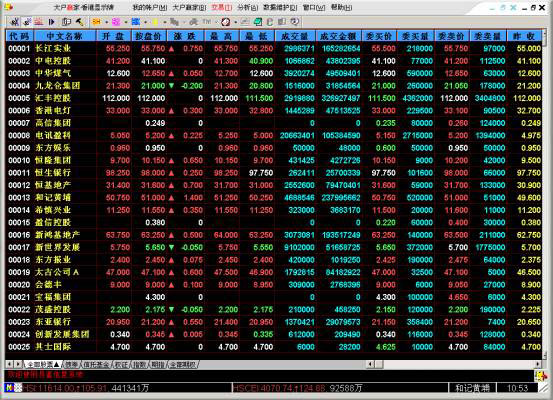Expand dropdown arrow next to blue HK icon
The width and height of the screenshot is (553, 400).
[x=146, y=22]
